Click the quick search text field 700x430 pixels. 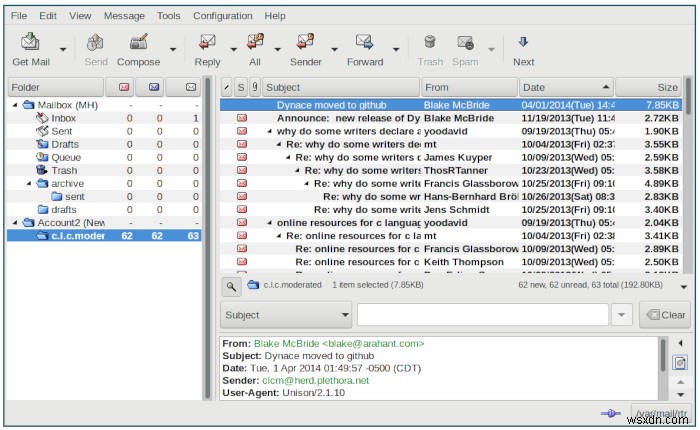point(483,315)
